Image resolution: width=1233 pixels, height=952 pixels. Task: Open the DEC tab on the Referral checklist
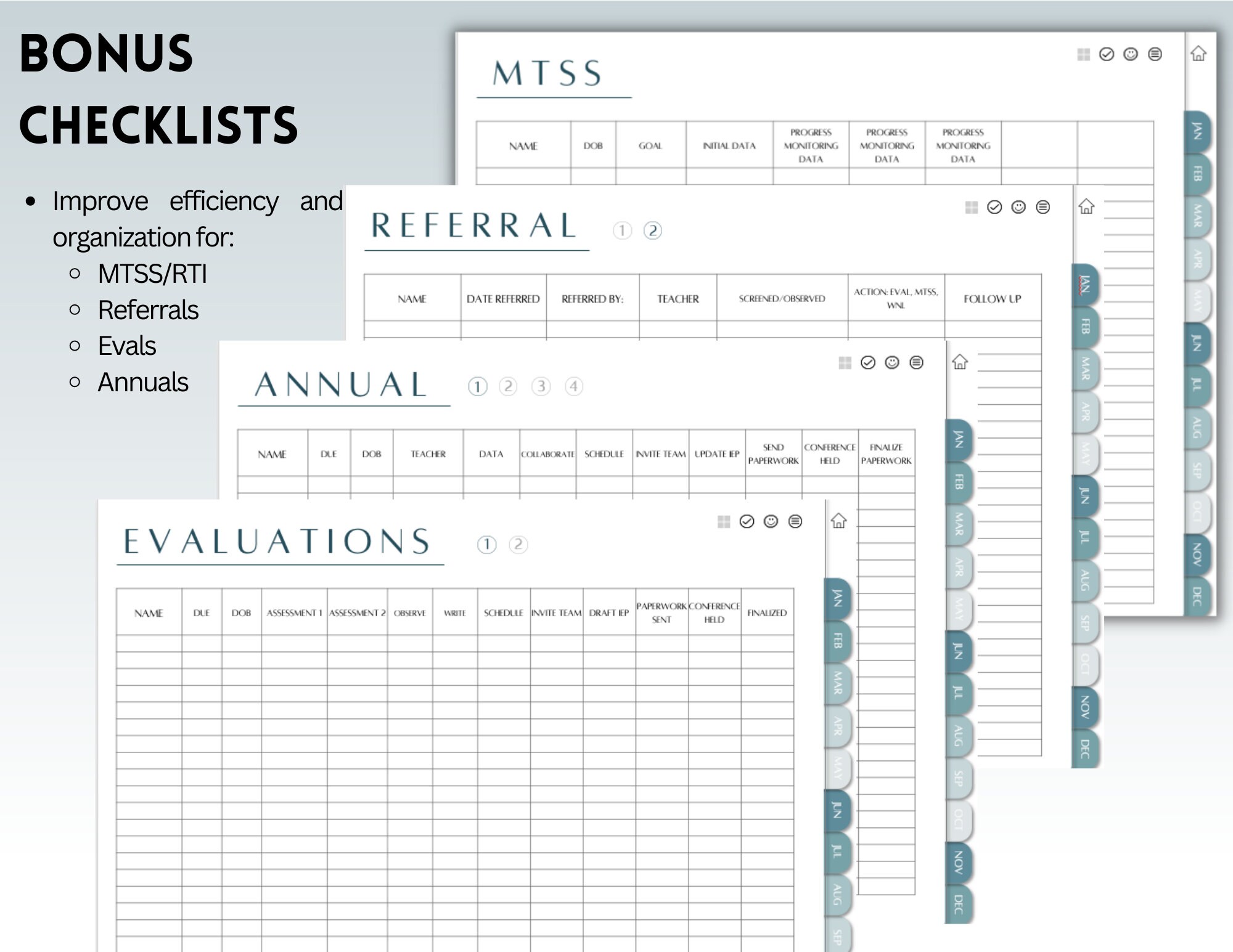click(x=1084, y=748)
